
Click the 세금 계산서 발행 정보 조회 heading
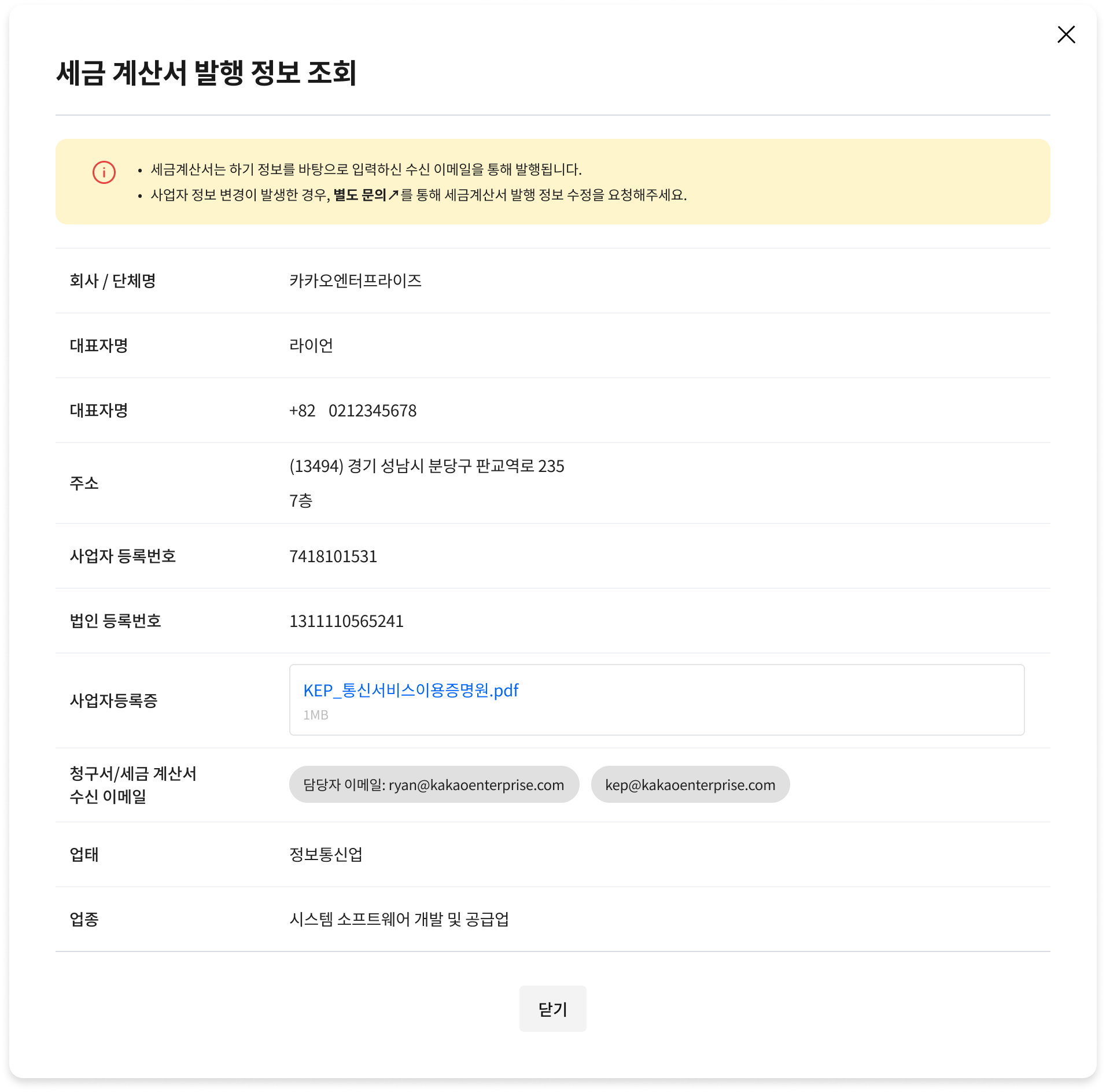[207, 73]
